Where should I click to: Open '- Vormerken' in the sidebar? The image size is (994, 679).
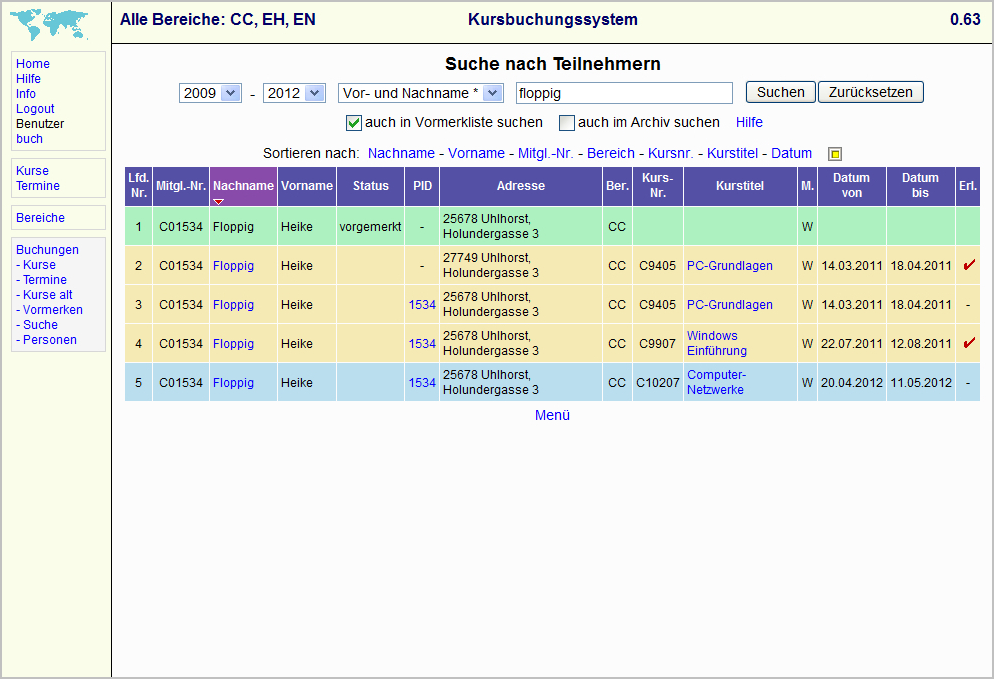click(49, 310)
